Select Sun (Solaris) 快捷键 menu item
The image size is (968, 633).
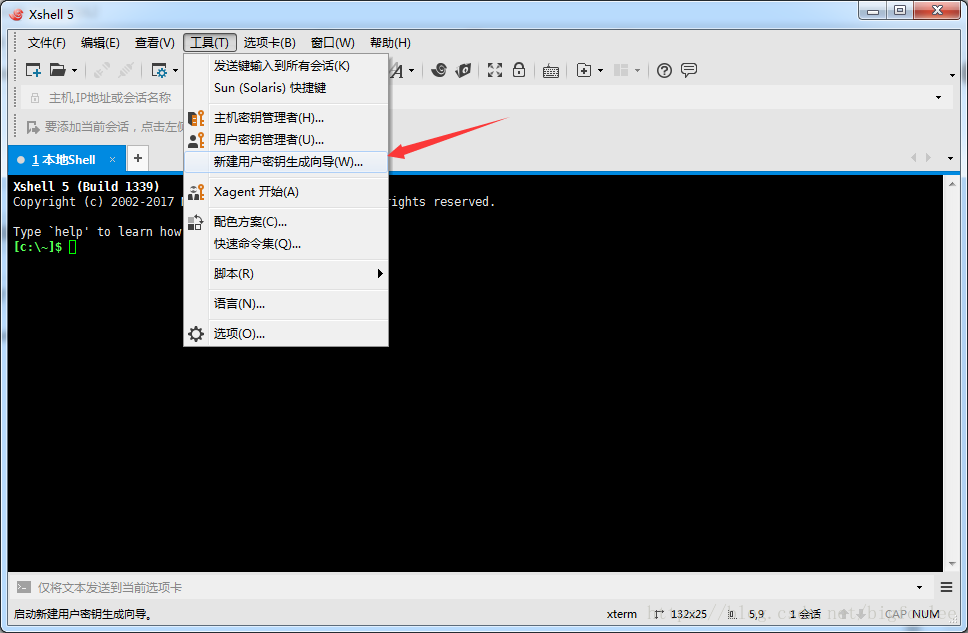[286, 88]
